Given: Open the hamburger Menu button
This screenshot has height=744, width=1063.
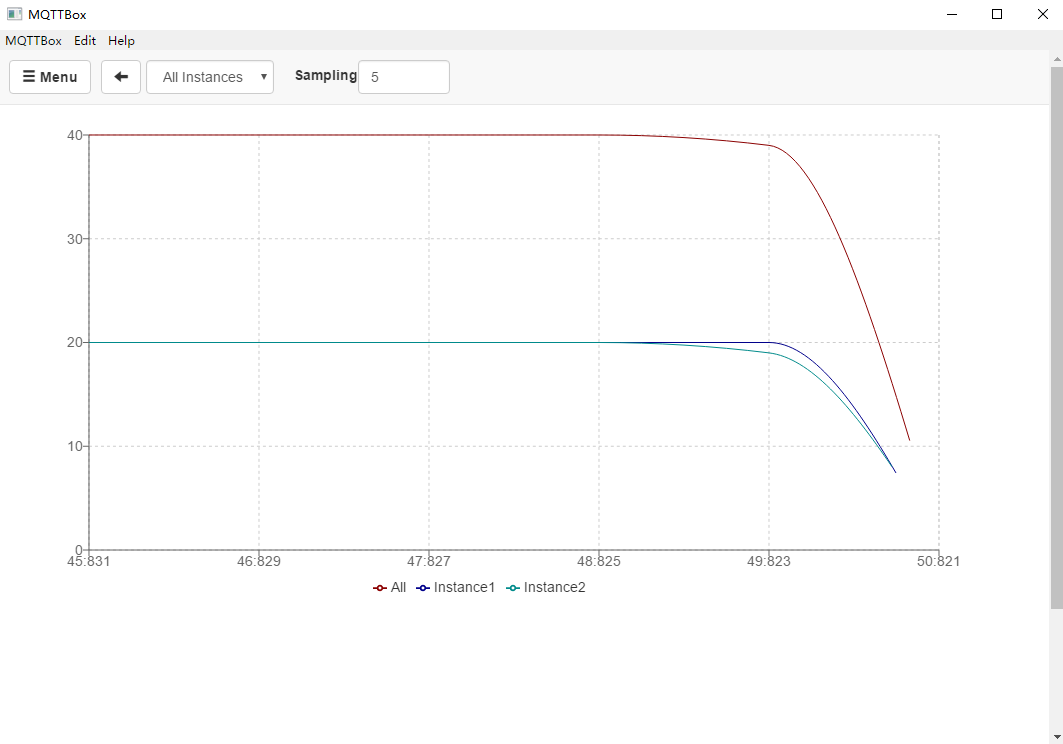Looking at the screenshot, I should pyautogui.click(x=49, y=77).
